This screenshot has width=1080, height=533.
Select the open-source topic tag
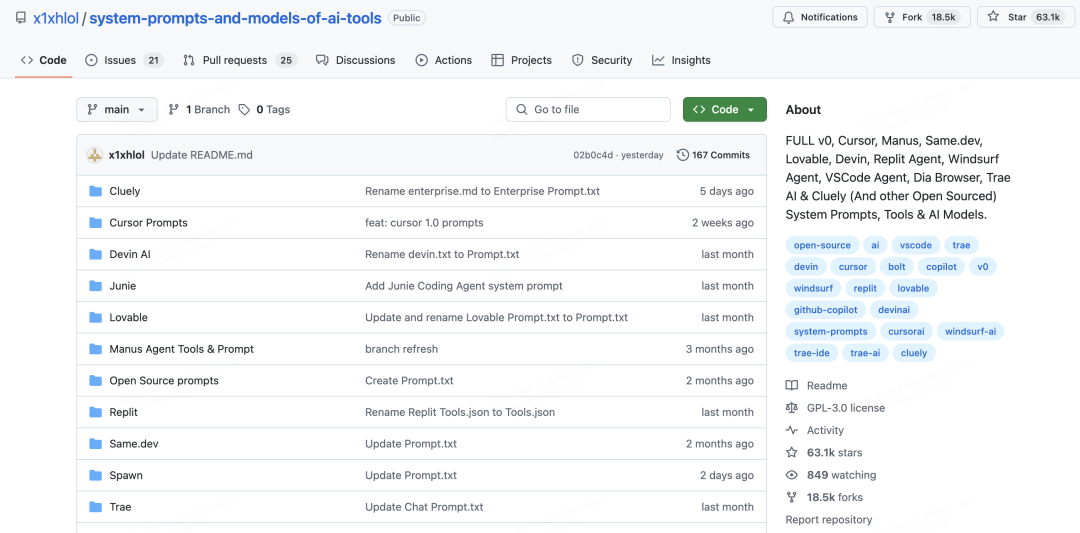tap(822, 245)
